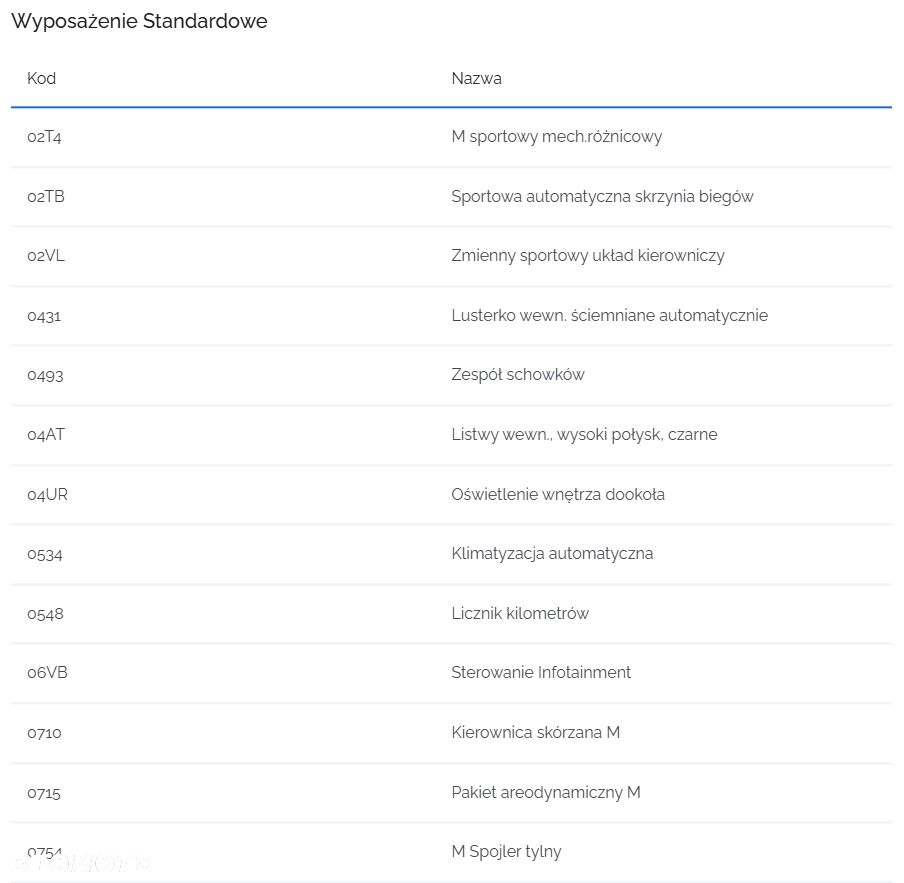Select code 02T4 in the table

(44, 137)
